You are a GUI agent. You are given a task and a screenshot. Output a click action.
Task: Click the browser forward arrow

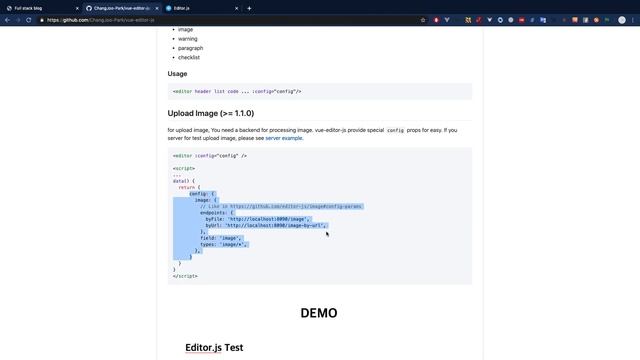tap(18, 20)
